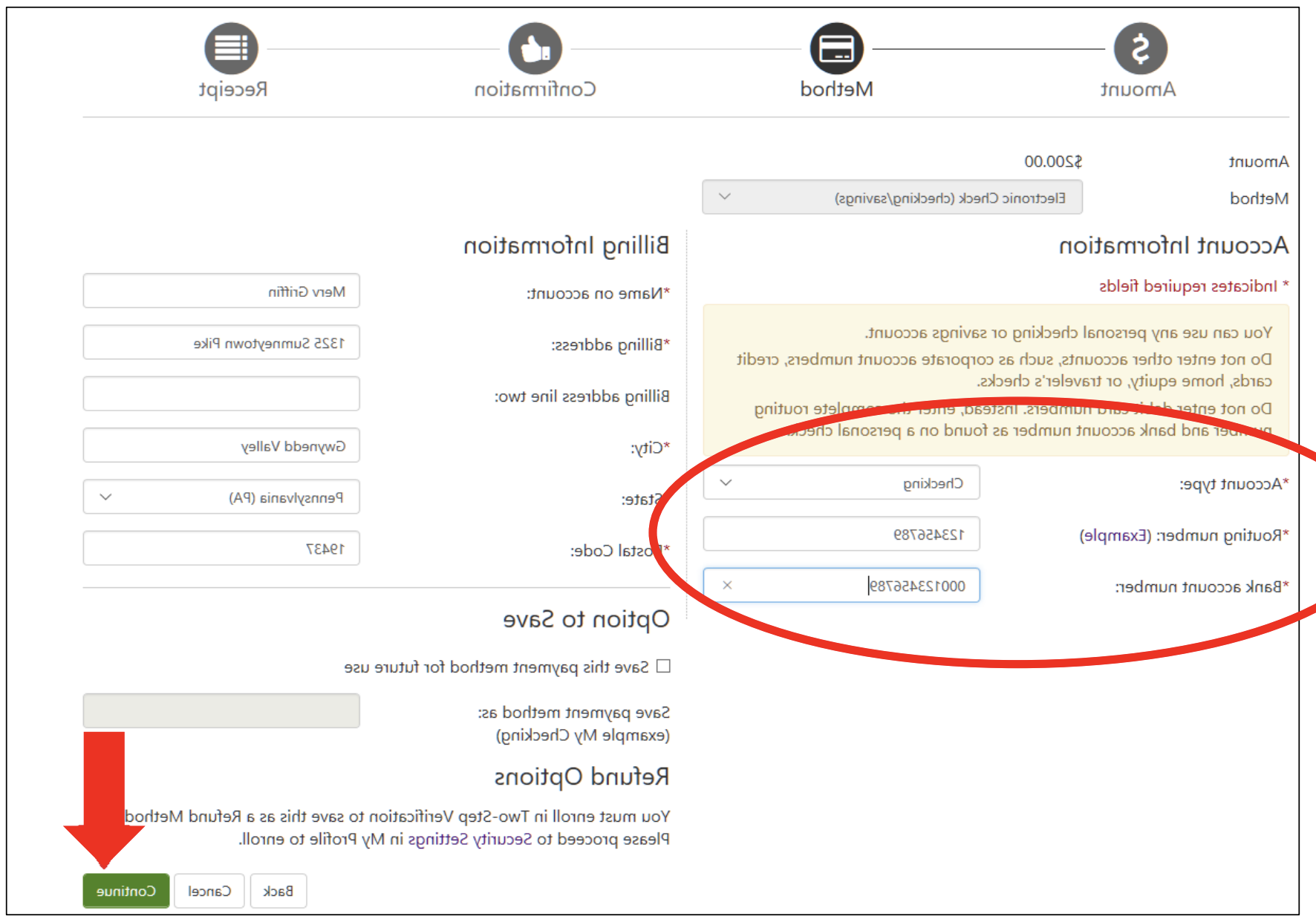1316x922 pixels.
Task: Open the payment Method dropdown
Action: [892, 197]
